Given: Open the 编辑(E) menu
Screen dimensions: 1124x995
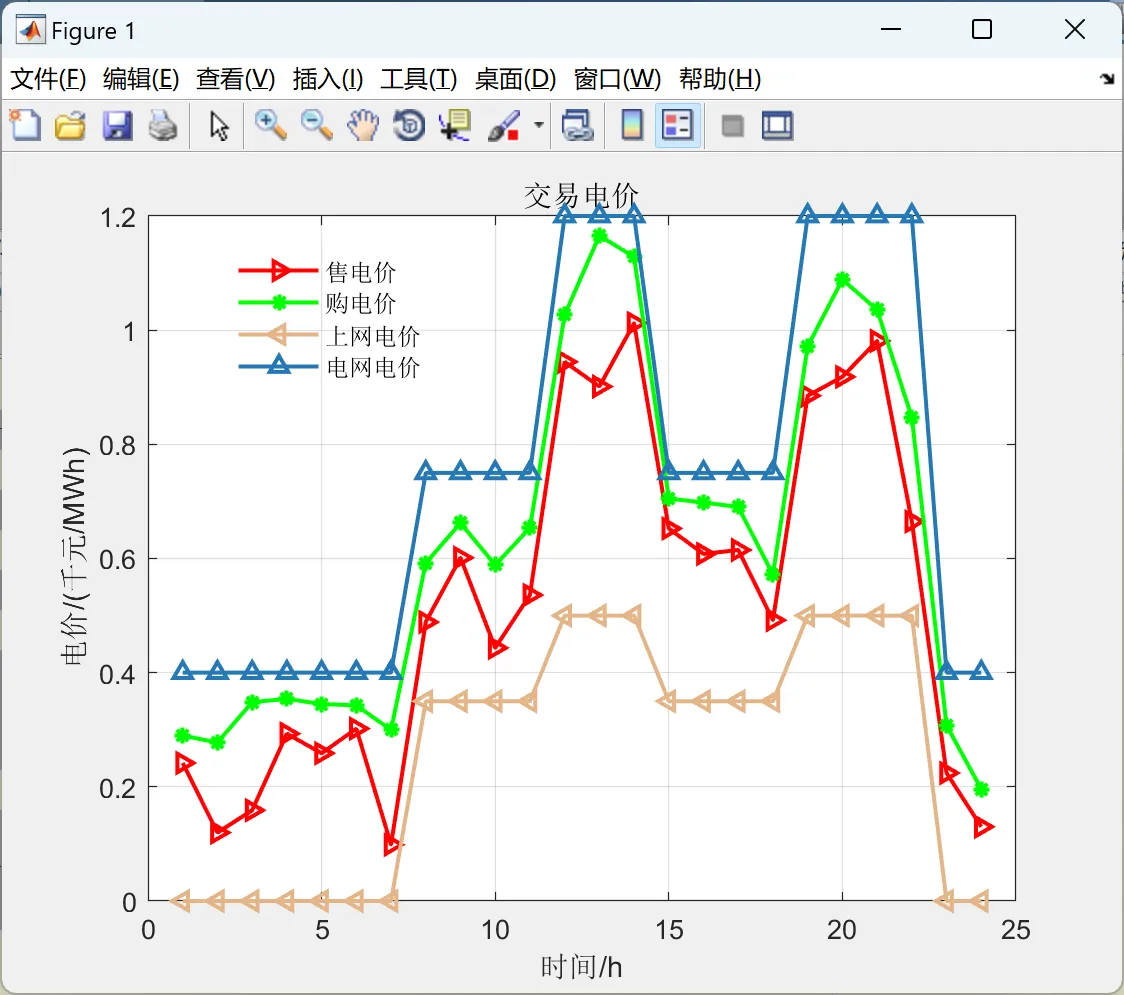Looking at the screenshot, I should click(141, 79).
